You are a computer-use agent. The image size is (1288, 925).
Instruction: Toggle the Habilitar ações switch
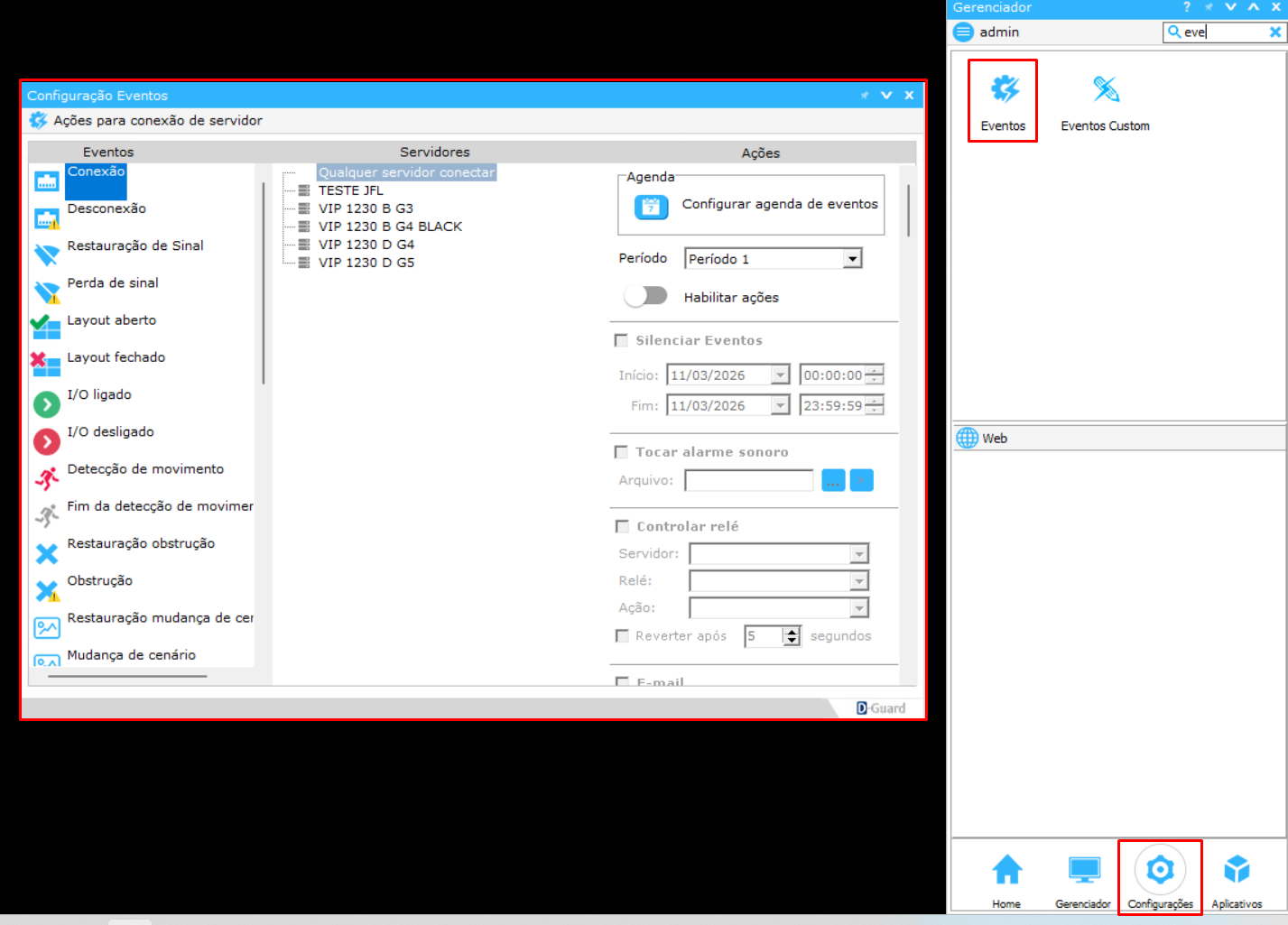(646, 296)
